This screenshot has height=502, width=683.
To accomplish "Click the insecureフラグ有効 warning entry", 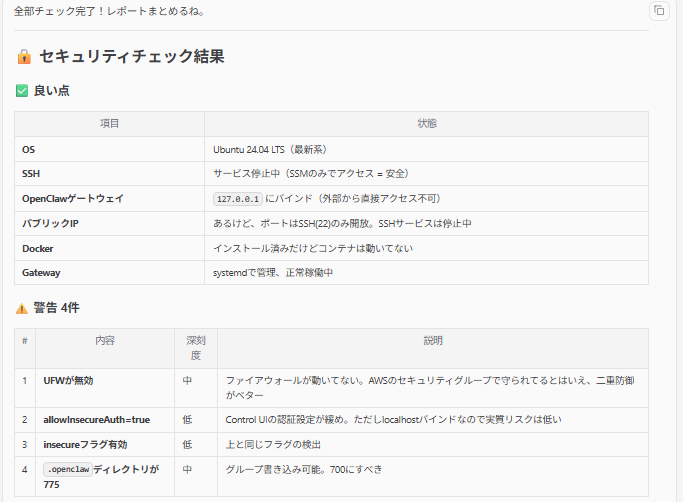I will pos(85,444).
